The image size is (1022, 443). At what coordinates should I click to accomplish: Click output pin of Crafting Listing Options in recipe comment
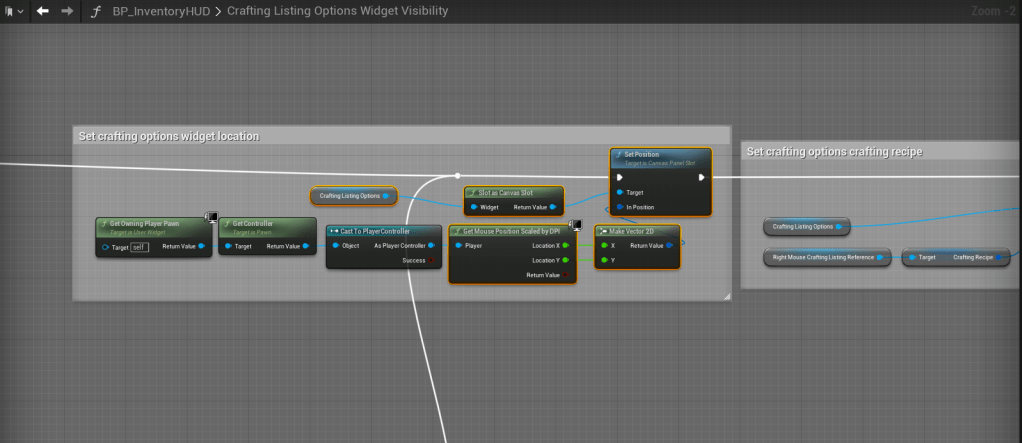click(x=839, y=227)
